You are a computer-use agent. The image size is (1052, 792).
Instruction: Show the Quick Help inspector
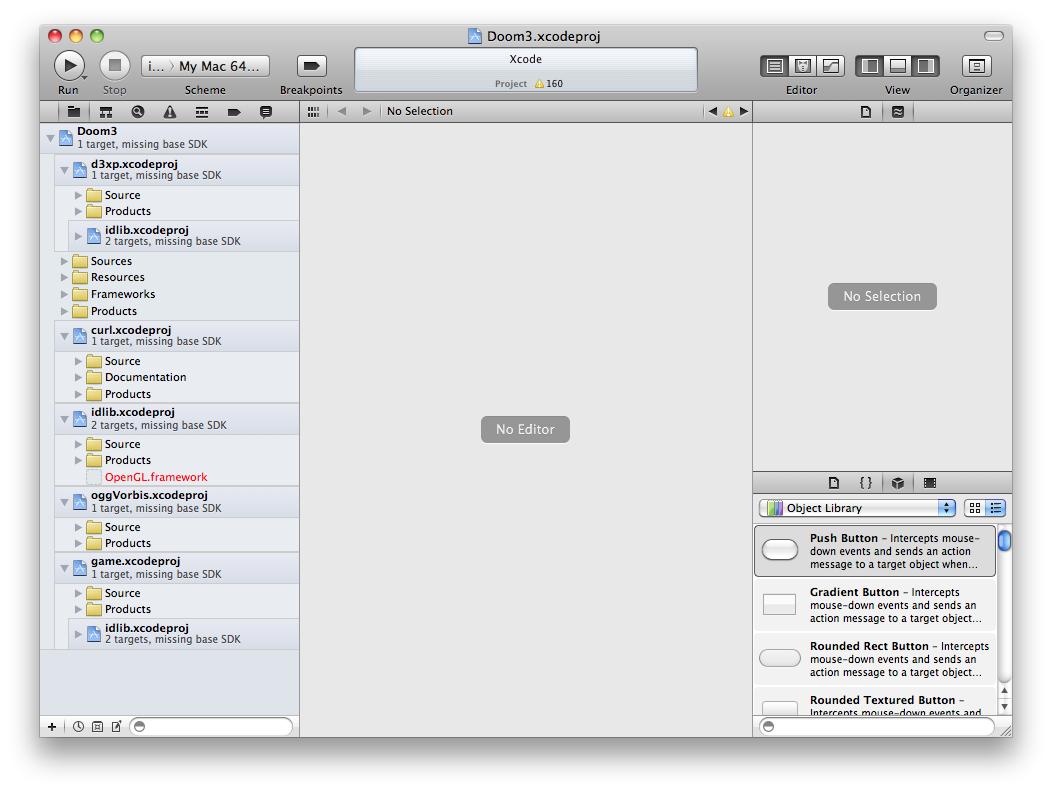[x=898, y=112]
